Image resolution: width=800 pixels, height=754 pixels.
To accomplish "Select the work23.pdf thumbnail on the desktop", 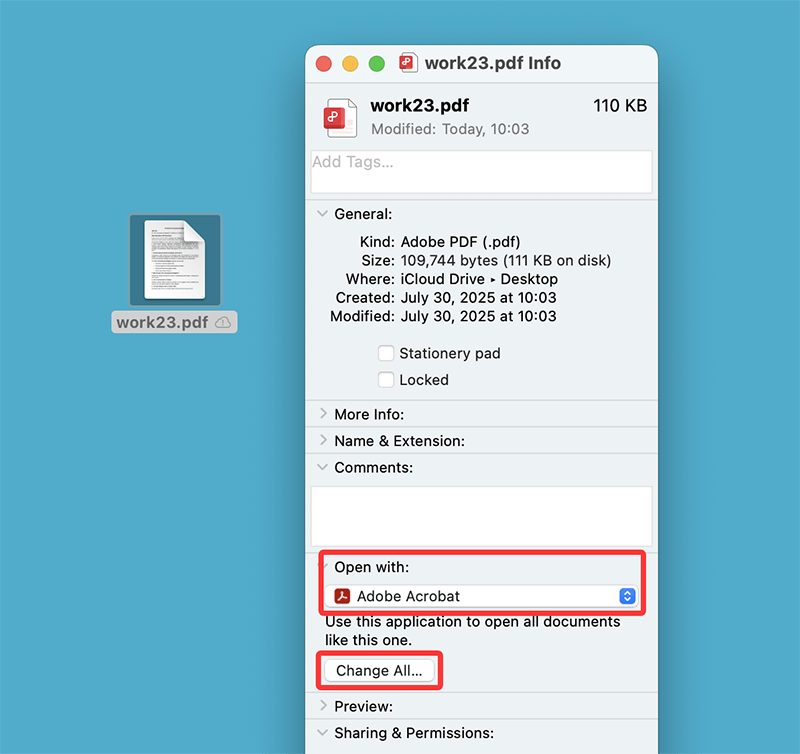I will [x=175, y=258].
